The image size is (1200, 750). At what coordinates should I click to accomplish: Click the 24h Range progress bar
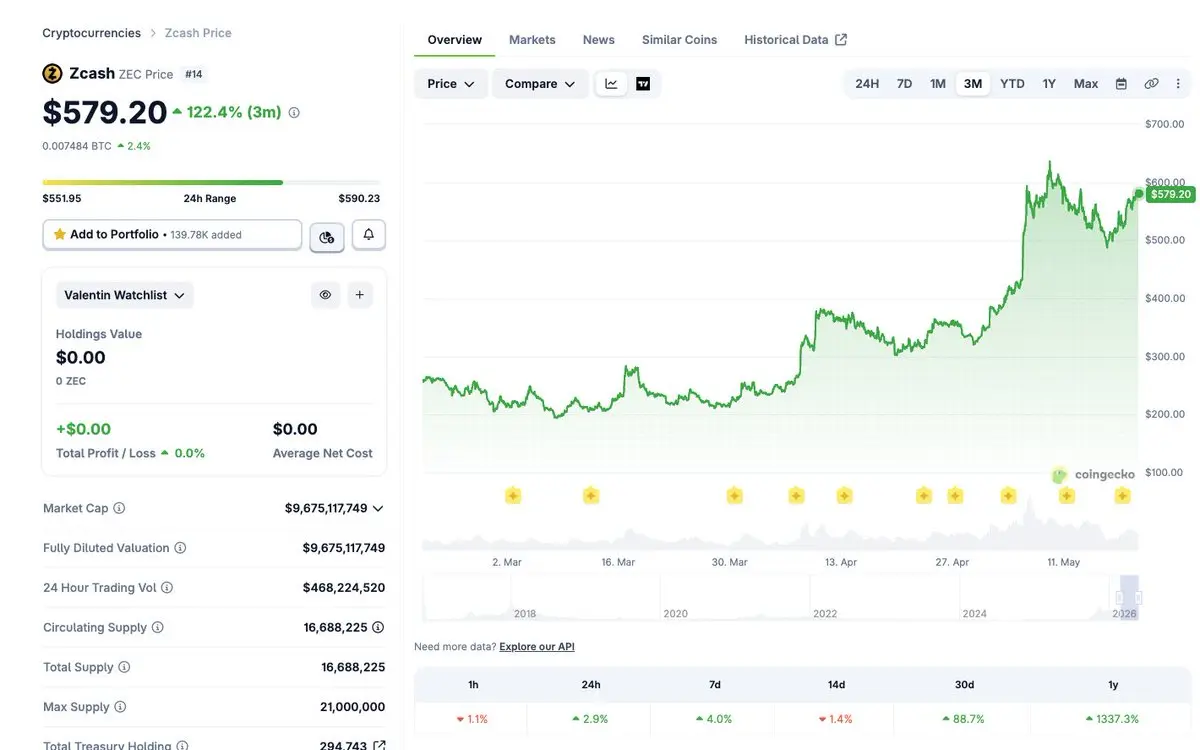(211, 182)
